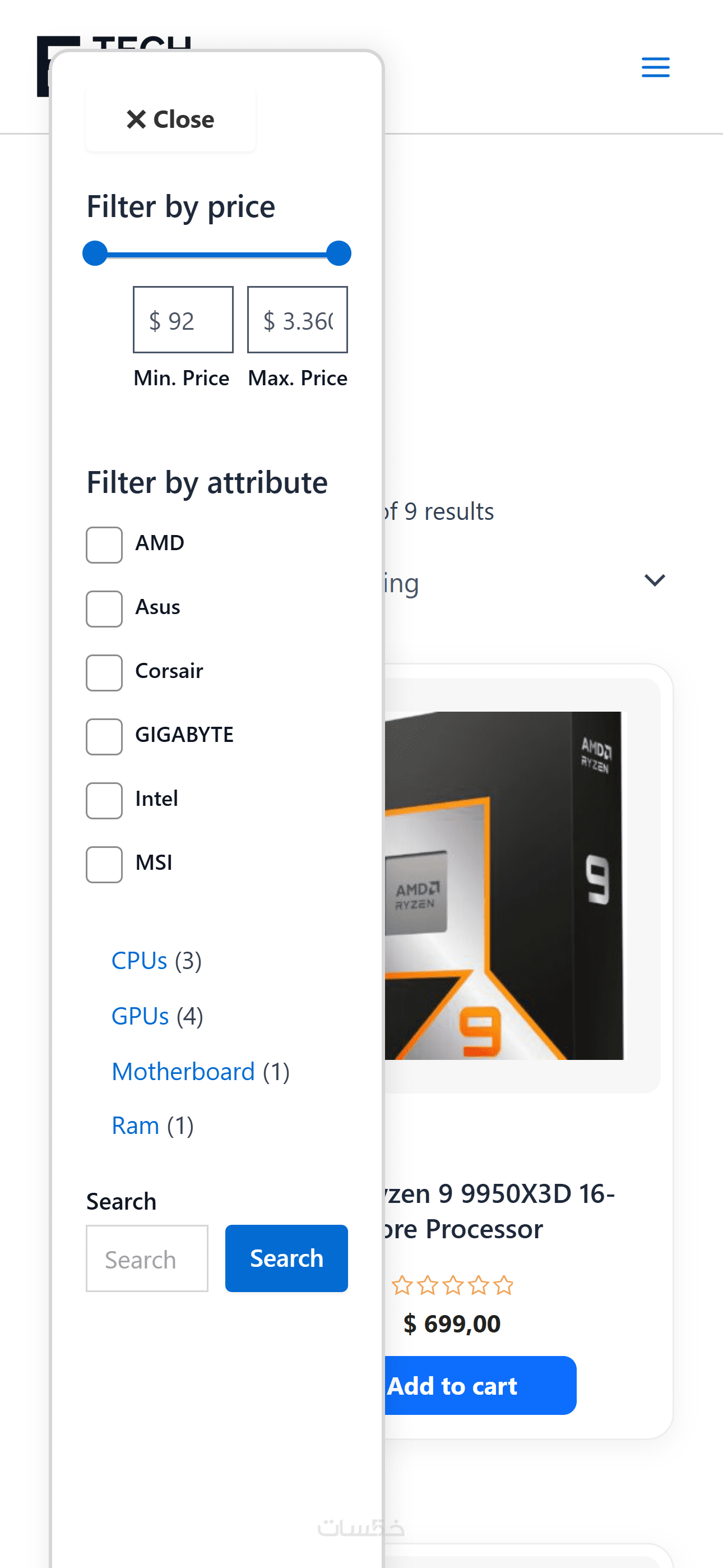
Task: Click the minimum price slider handle
Action: 95,253
